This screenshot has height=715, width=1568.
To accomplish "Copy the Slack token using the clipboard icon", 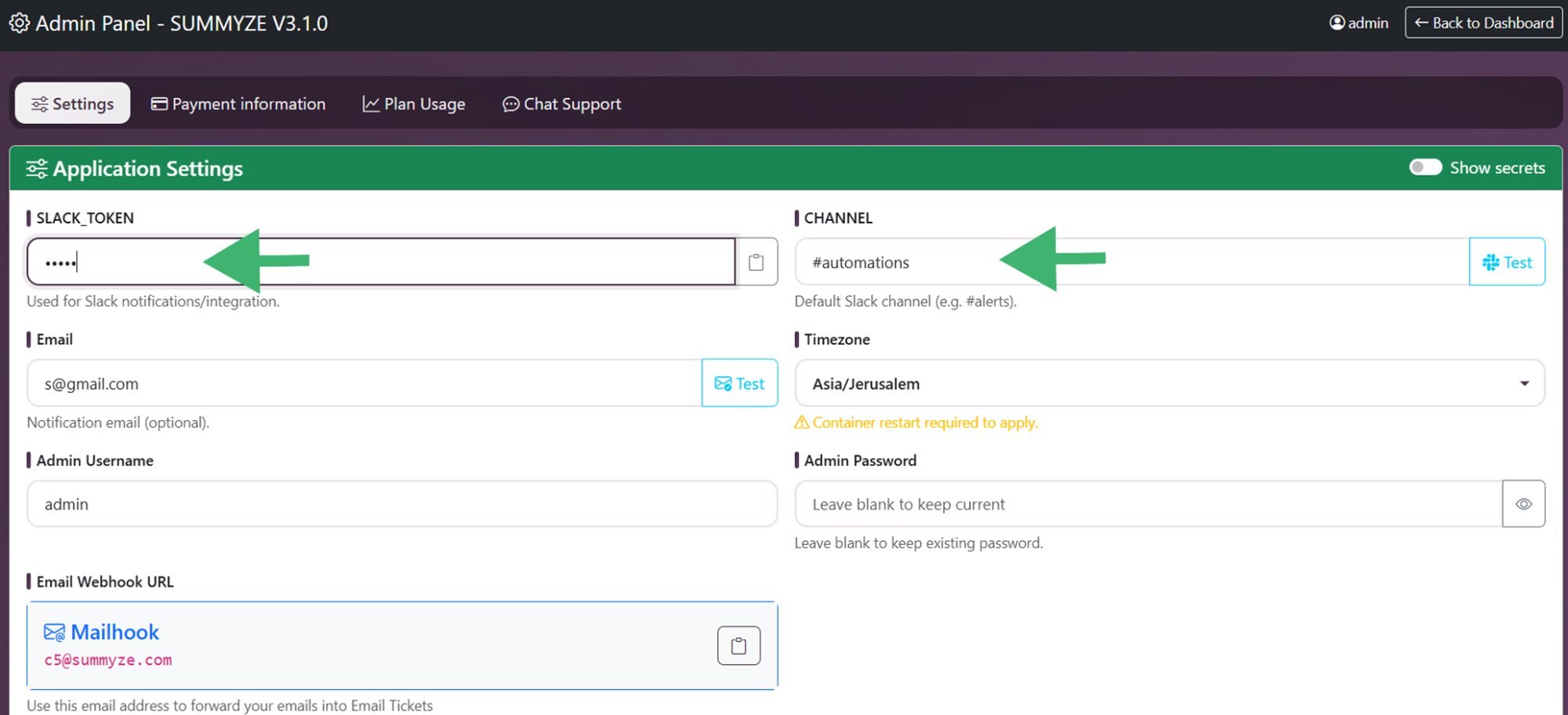I will tap(756, 262).
